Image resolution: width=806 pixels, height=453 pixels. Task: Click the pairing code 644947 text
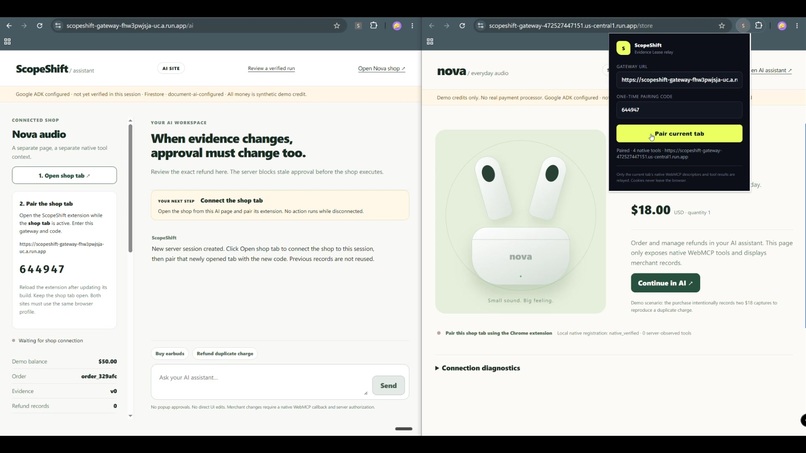[42, 269]
